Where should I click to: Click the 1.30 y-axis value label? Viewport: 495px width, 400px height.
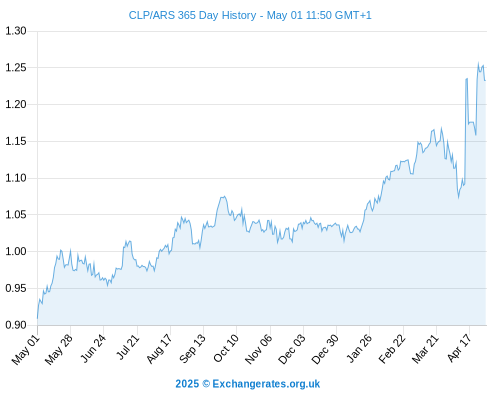point(16,31)
